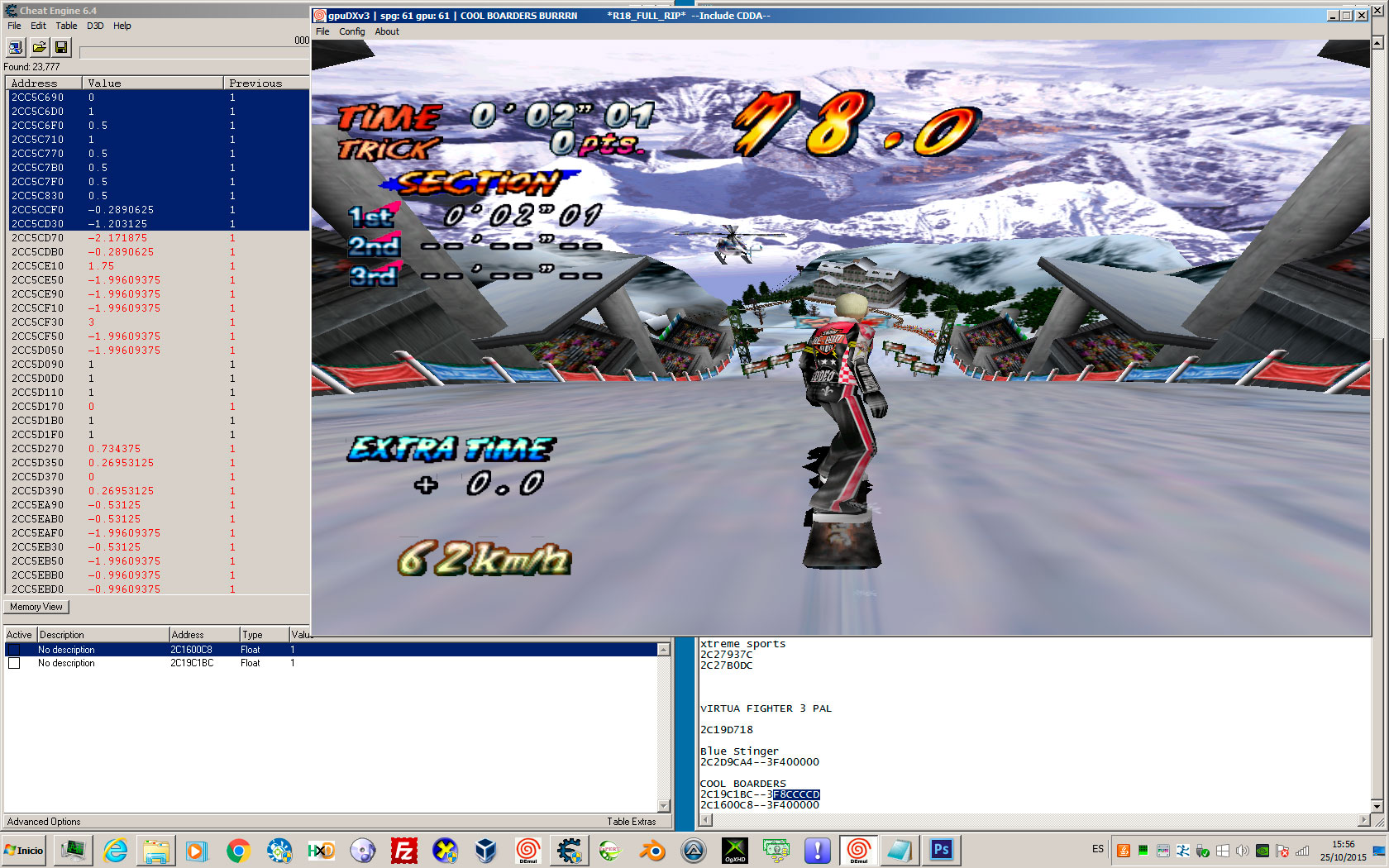Click Float type of the 2C1600C8 entry
Viewport: 1389px width, 868px height.
(x=251, y=650)
